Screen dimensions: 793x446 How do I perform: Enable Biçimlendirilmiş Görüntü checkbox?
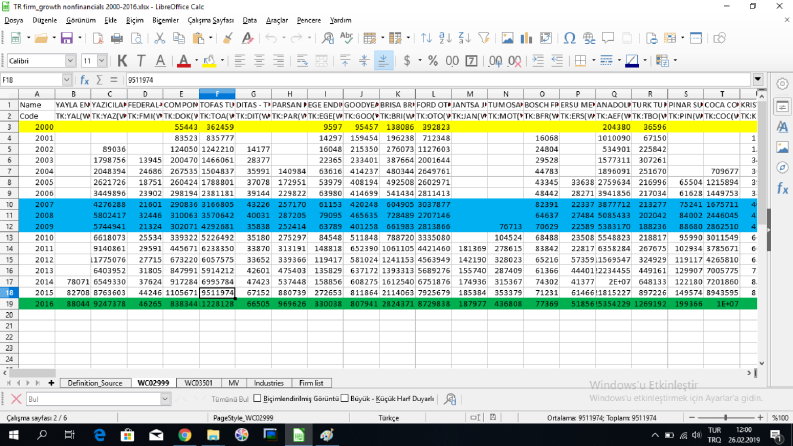tap(257, 398)
